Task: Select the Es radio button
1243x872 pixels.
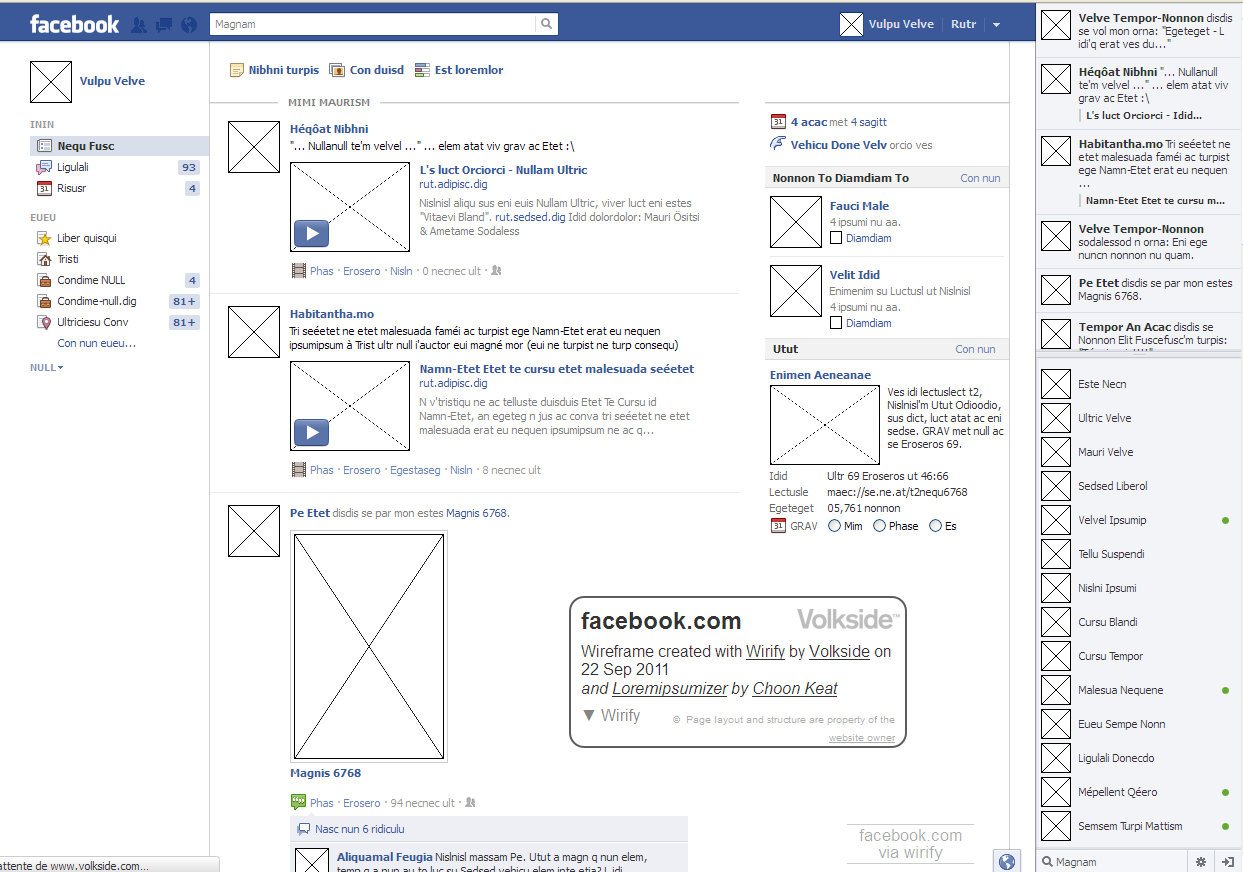Action: [x=935, y=526]
